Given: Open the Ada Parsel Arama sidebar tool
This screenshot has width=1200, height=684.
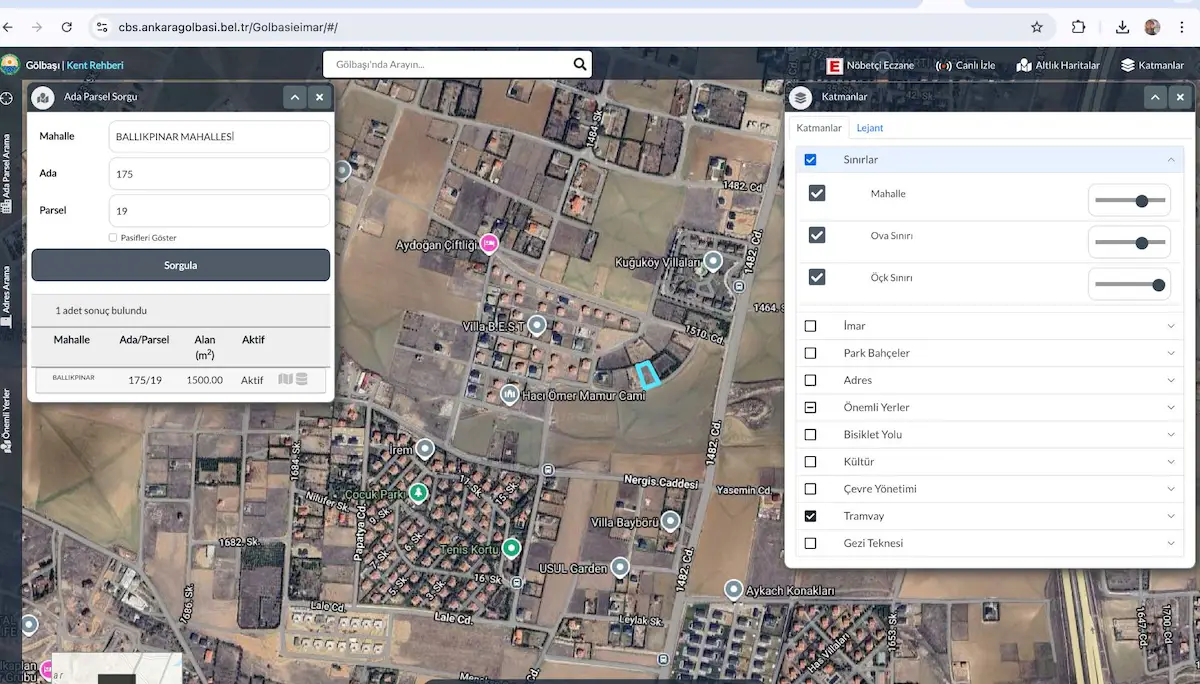Looking at the screenshot, I should click(x=6, y=173).
